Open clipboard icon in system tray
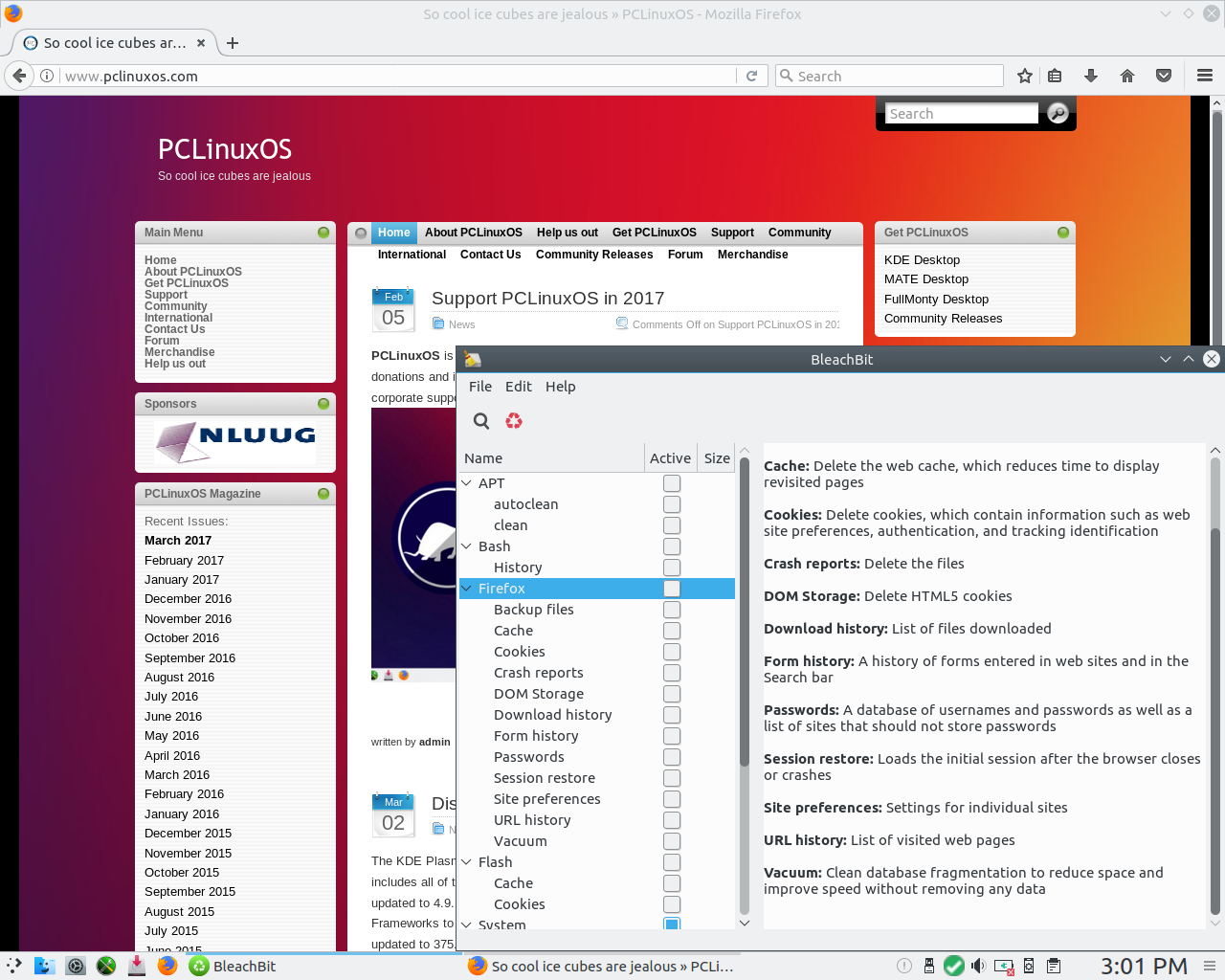Screen dimensions: 1225x980 pyautogui.click(x=1054, y=966)
